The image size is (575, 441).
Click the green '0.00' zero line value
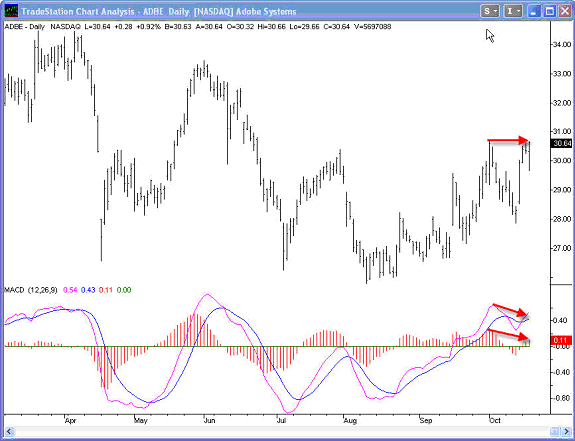124,290
